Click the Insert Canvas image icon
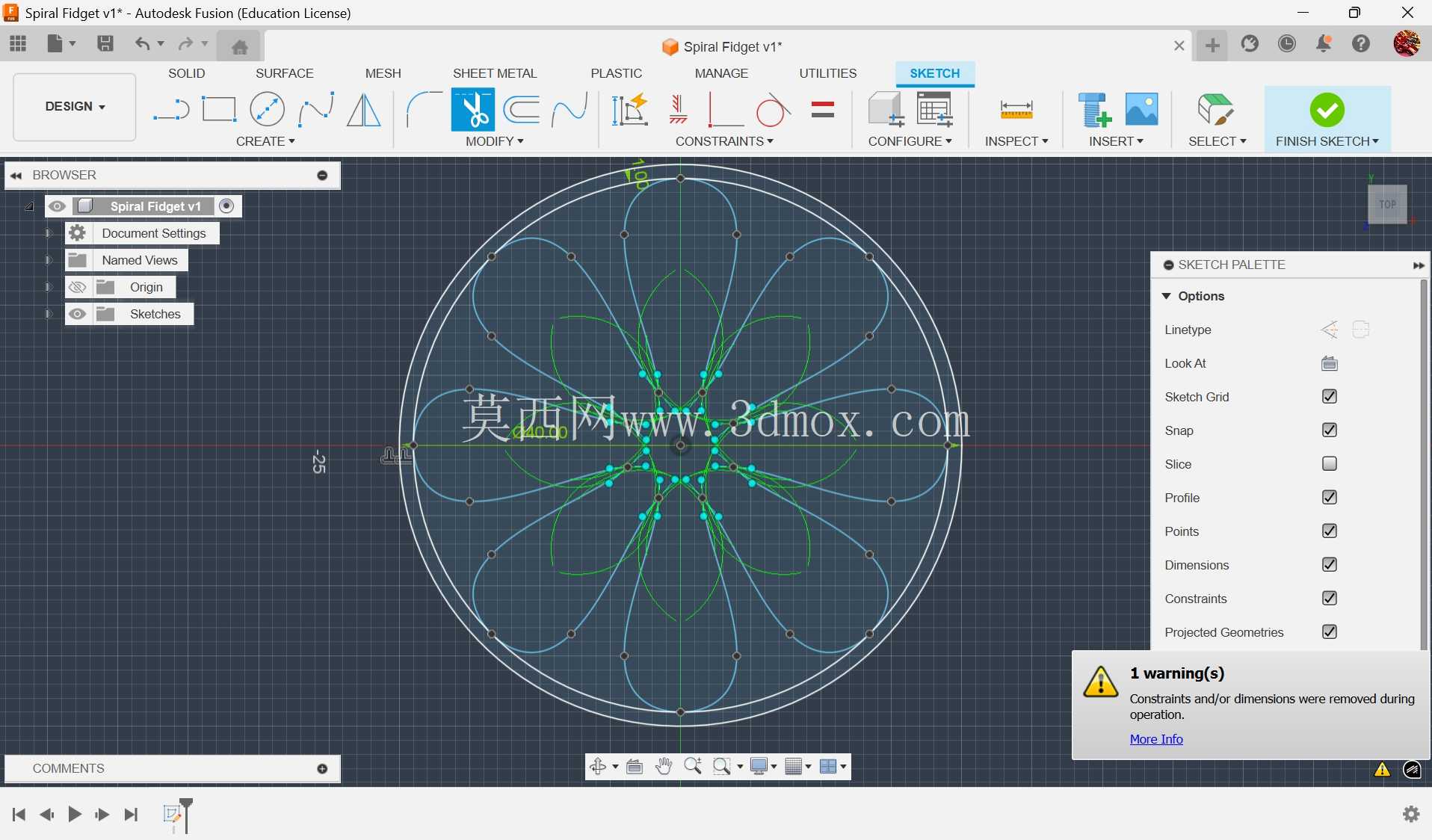The image size is (1432, 840). 1141,109
